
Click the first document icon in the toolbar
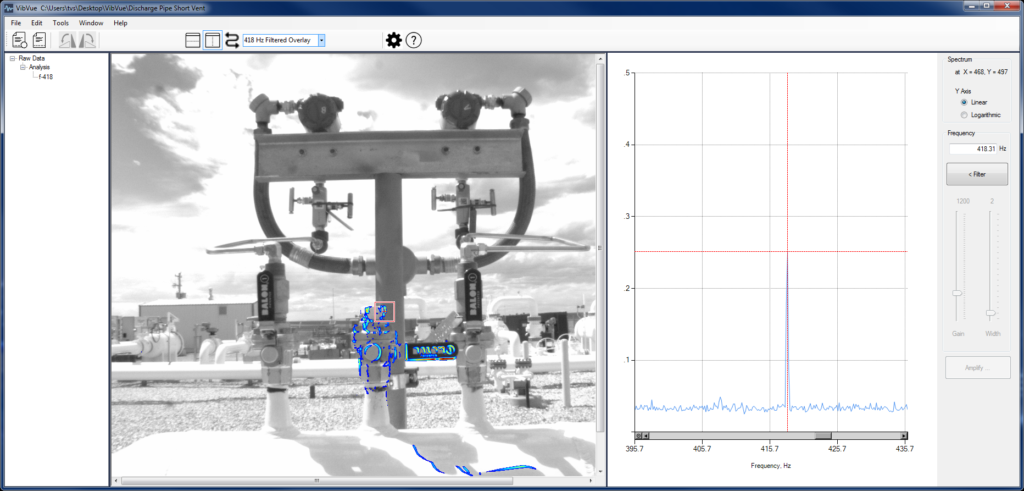click(19, 40)
